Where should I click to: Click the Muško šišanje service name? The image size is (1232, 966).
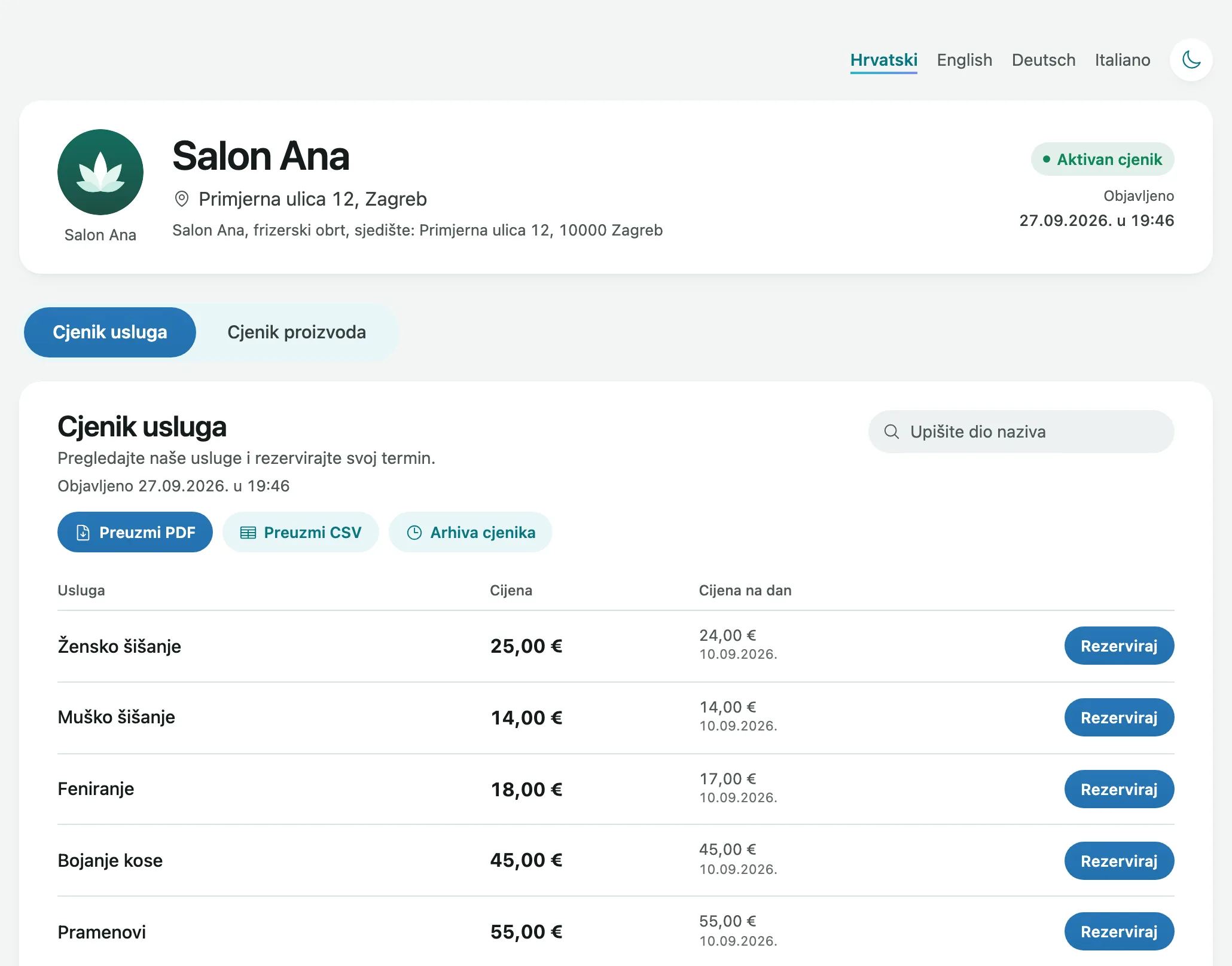tap(116, 717)
